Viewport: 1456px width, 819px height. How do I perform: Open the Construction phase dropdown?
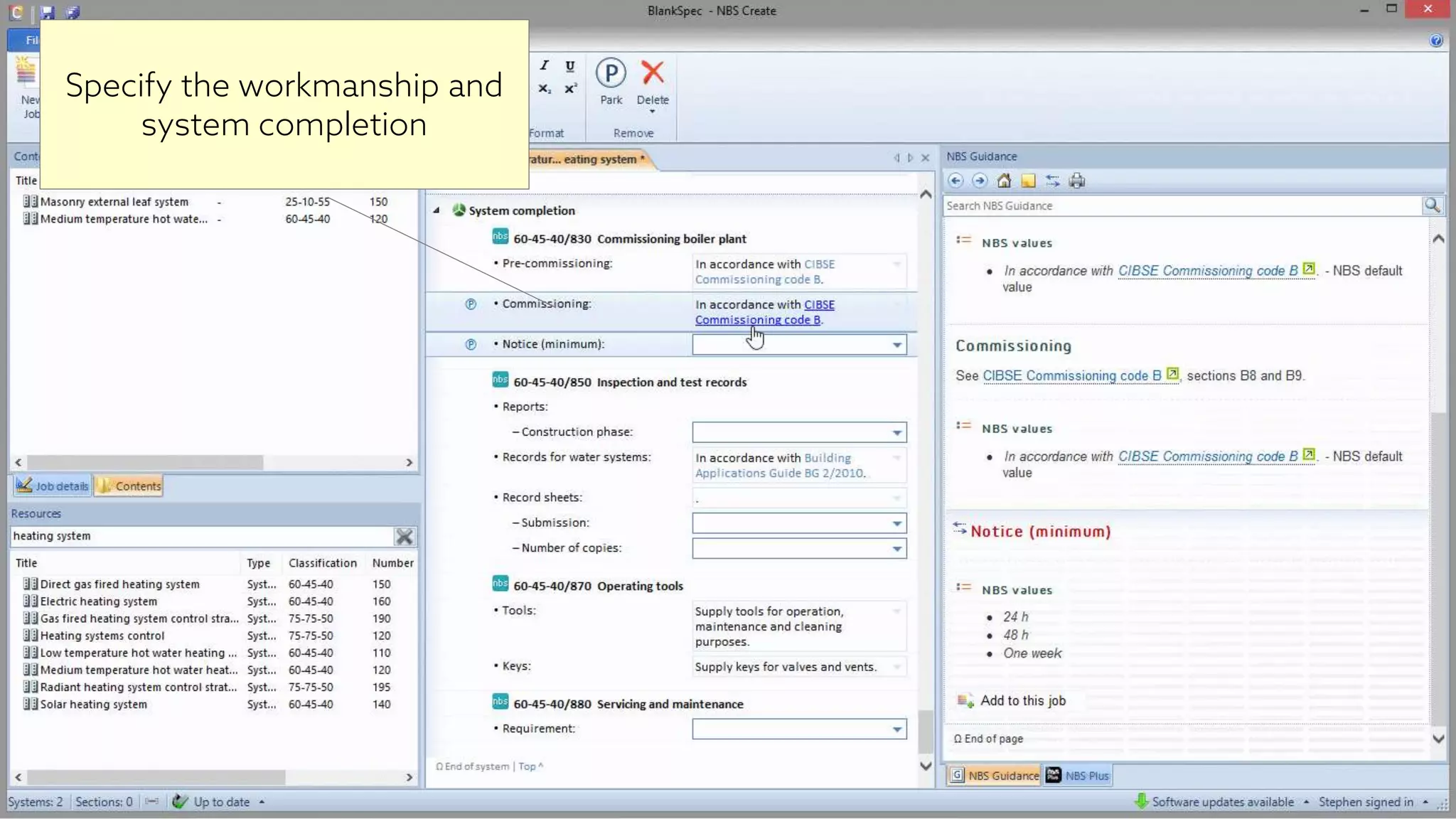(897, 432)
